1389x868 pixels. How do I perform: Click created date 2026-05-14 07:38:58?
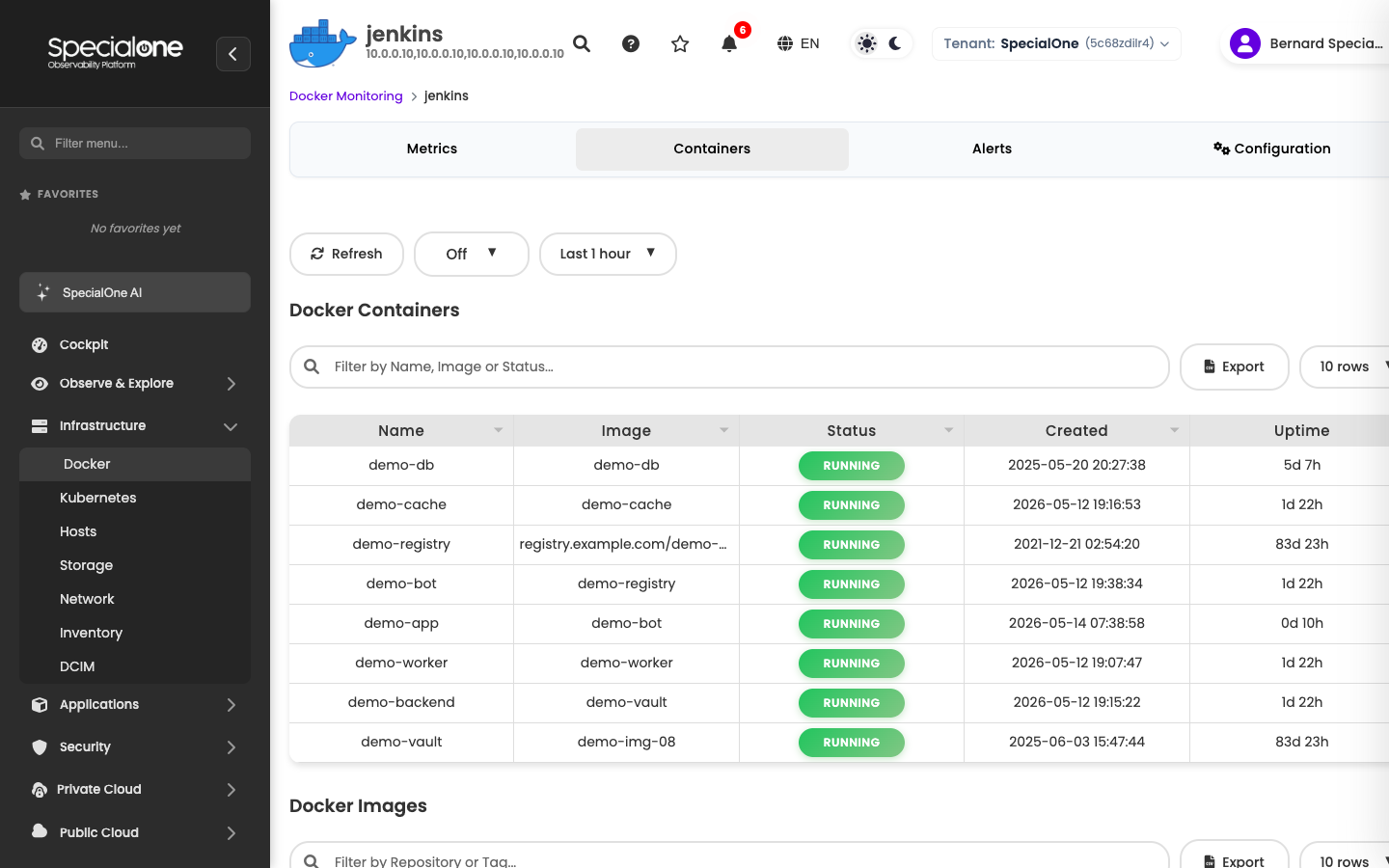click(1076, 623)
